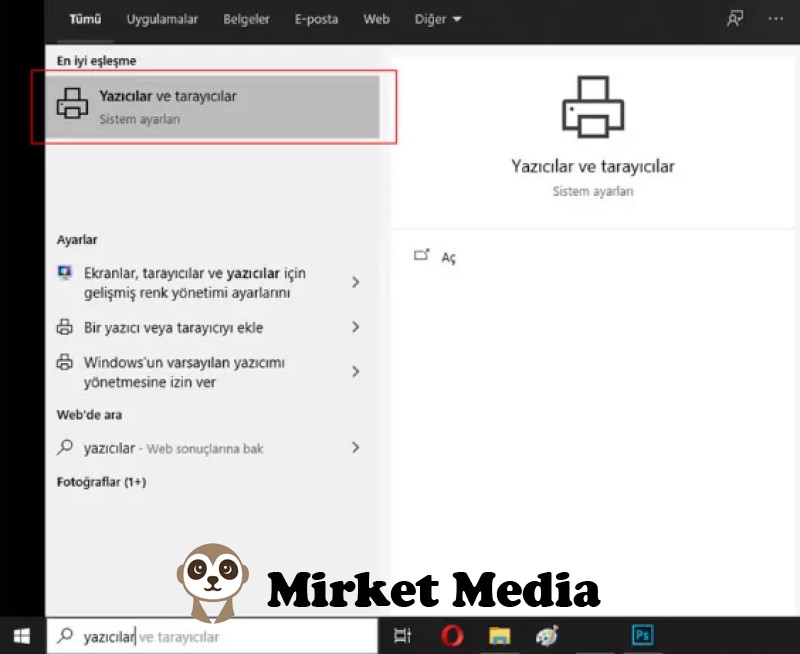This screenshot has height=654, width=800.
Task: Click the search magnifier icon in taskbar box
Action: [x=65, y=636]
